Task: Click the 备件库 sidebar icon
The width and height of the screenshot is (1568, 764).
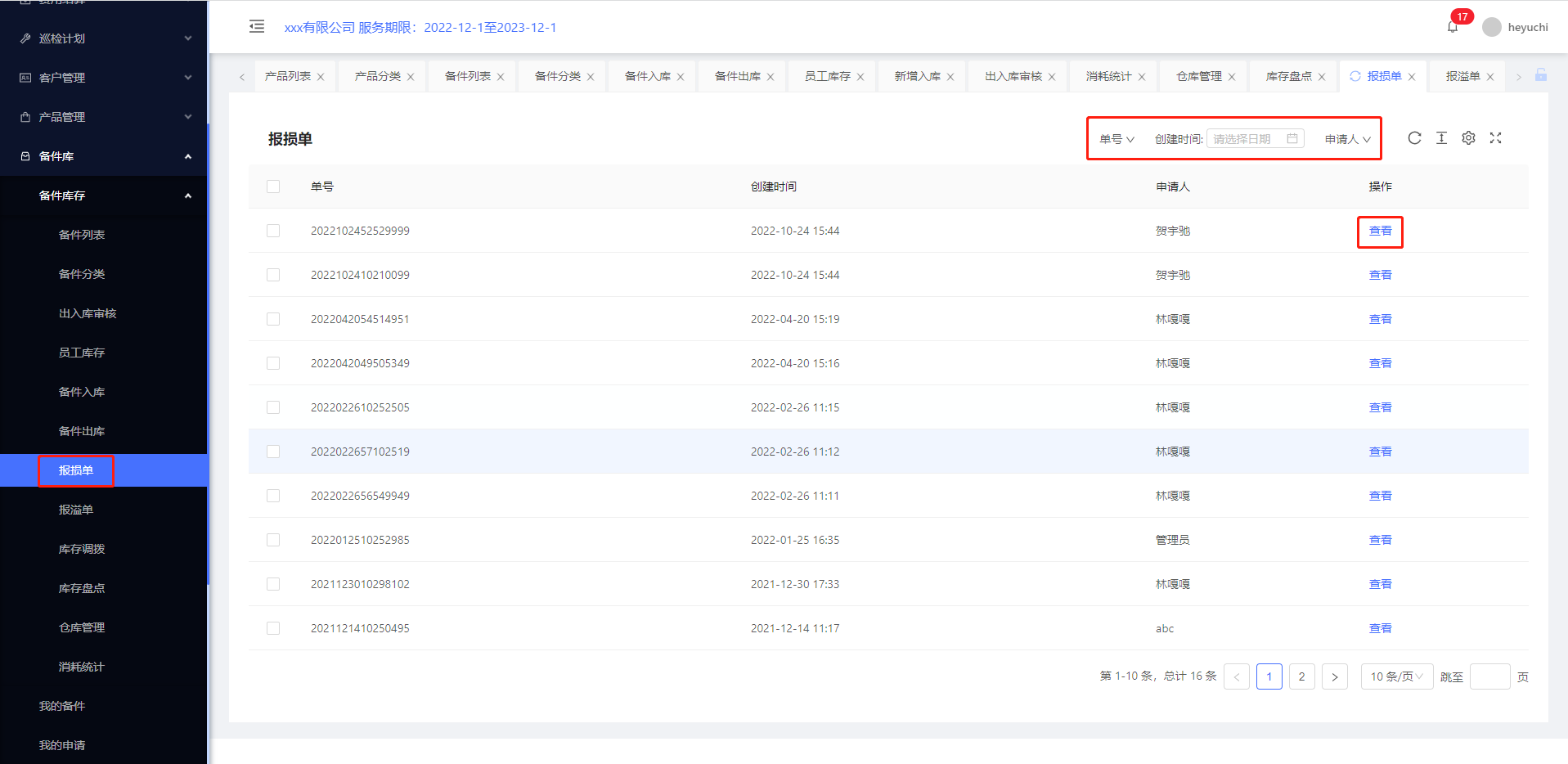Action: [25, 156]
